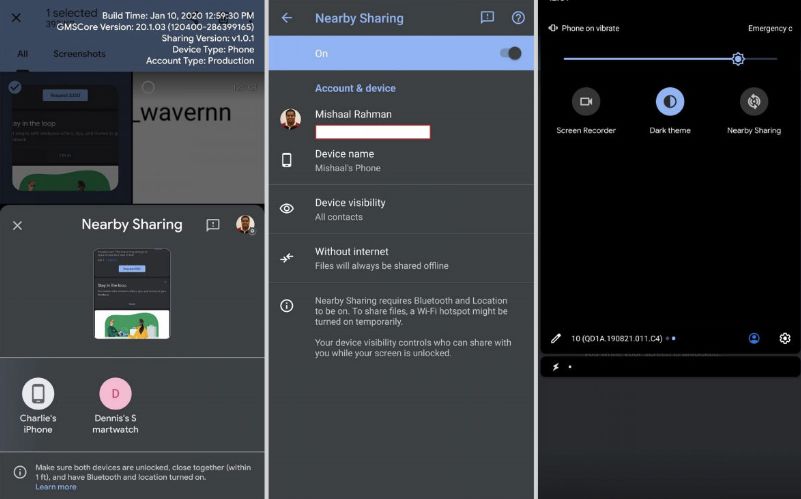Image resolution: width=801 pixels, height=499 pixels.
Task: Tap the data arrows icon by Without internet
Action: point(287,257)
